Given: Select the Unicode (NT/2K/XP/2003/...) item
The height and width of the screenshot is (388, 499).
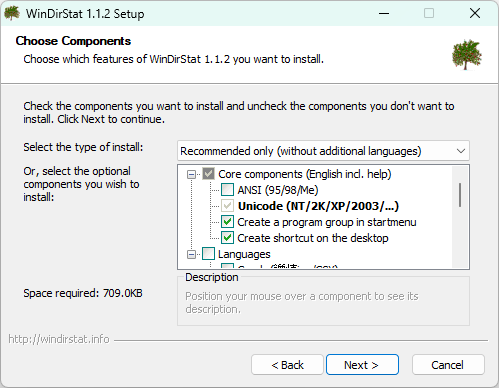Looking at the screenshot, I should point(318,206).
